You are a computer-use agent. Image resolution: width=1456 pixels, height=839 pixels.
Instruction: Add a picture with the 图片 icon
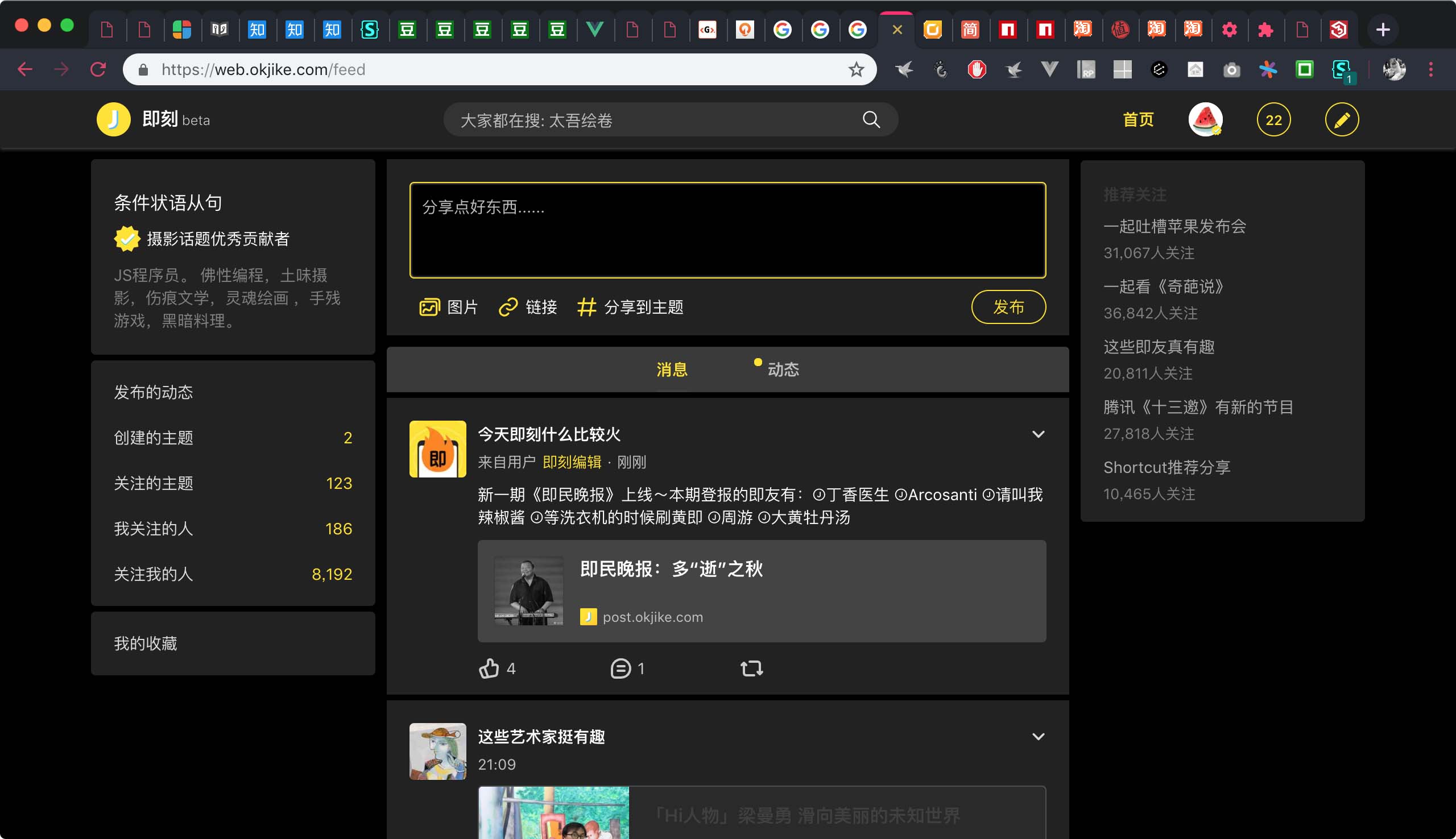click(429, 307)
